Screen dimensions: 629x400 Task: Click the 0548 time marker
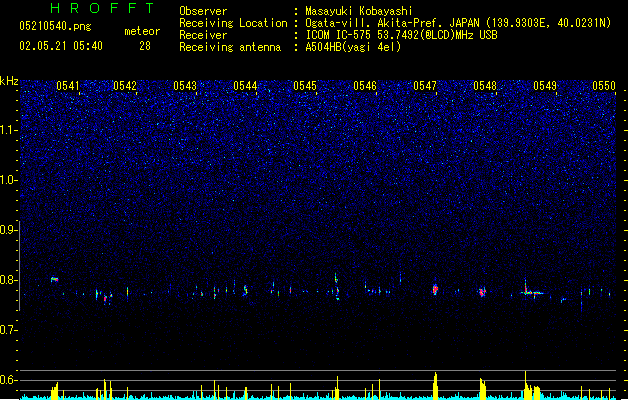click(x=485, y=86)
